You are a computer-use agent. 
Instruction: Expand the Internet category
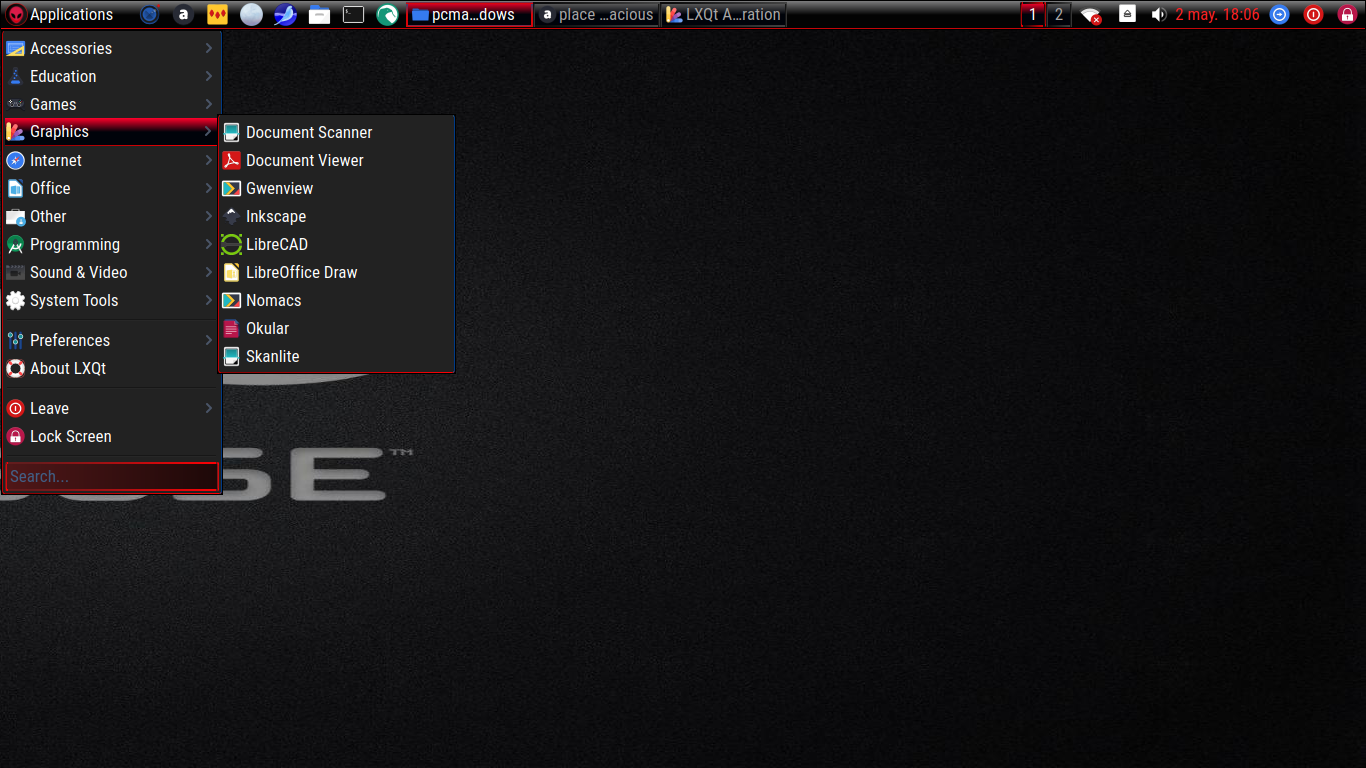pyautogui.click(x=111, y=160)
